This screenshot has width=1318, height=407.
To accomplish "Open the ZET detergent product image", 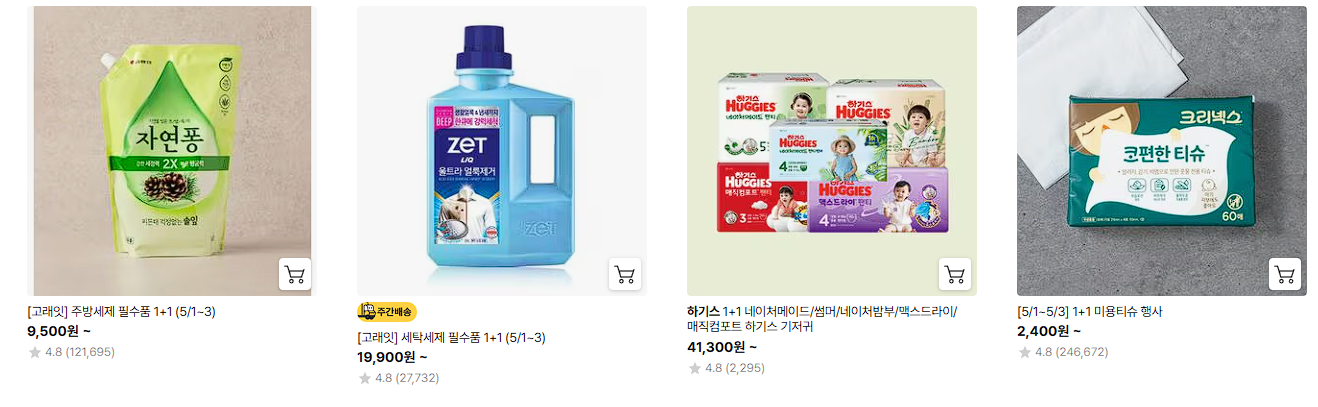I will click(x=502, y=151).
